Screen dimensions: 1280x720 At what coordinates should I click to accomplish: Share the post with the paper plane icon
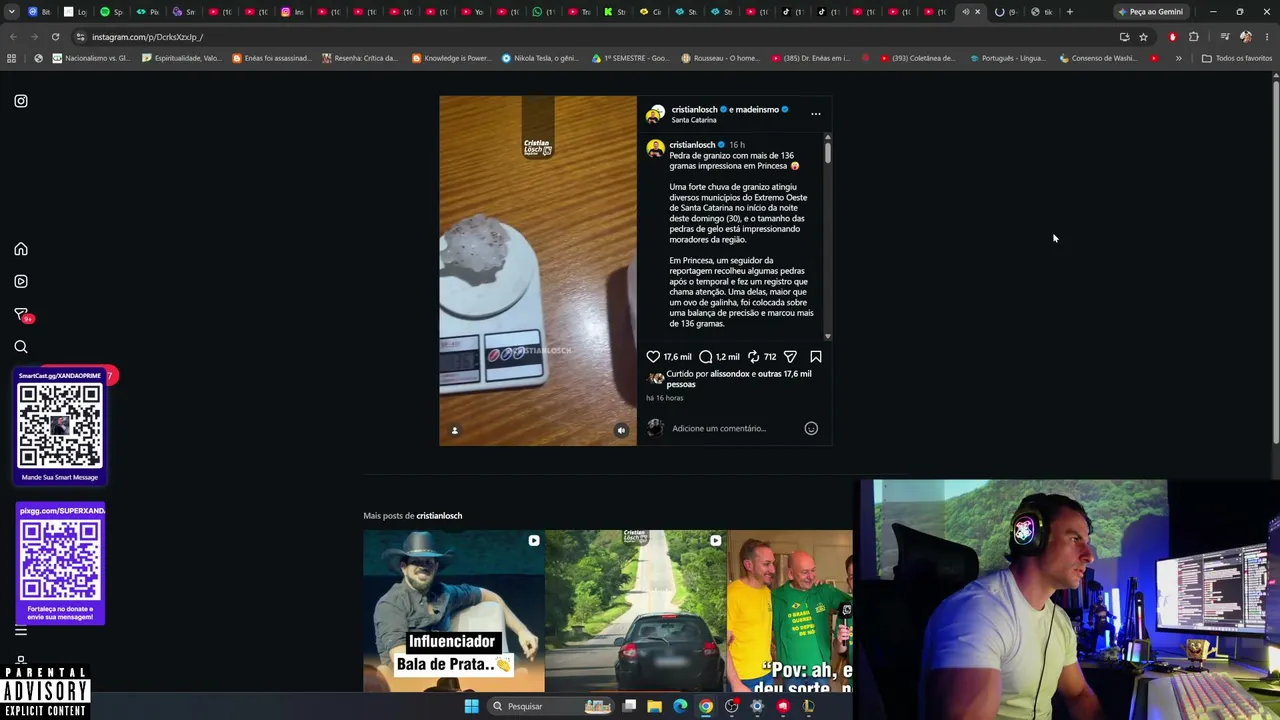[790, 356]
